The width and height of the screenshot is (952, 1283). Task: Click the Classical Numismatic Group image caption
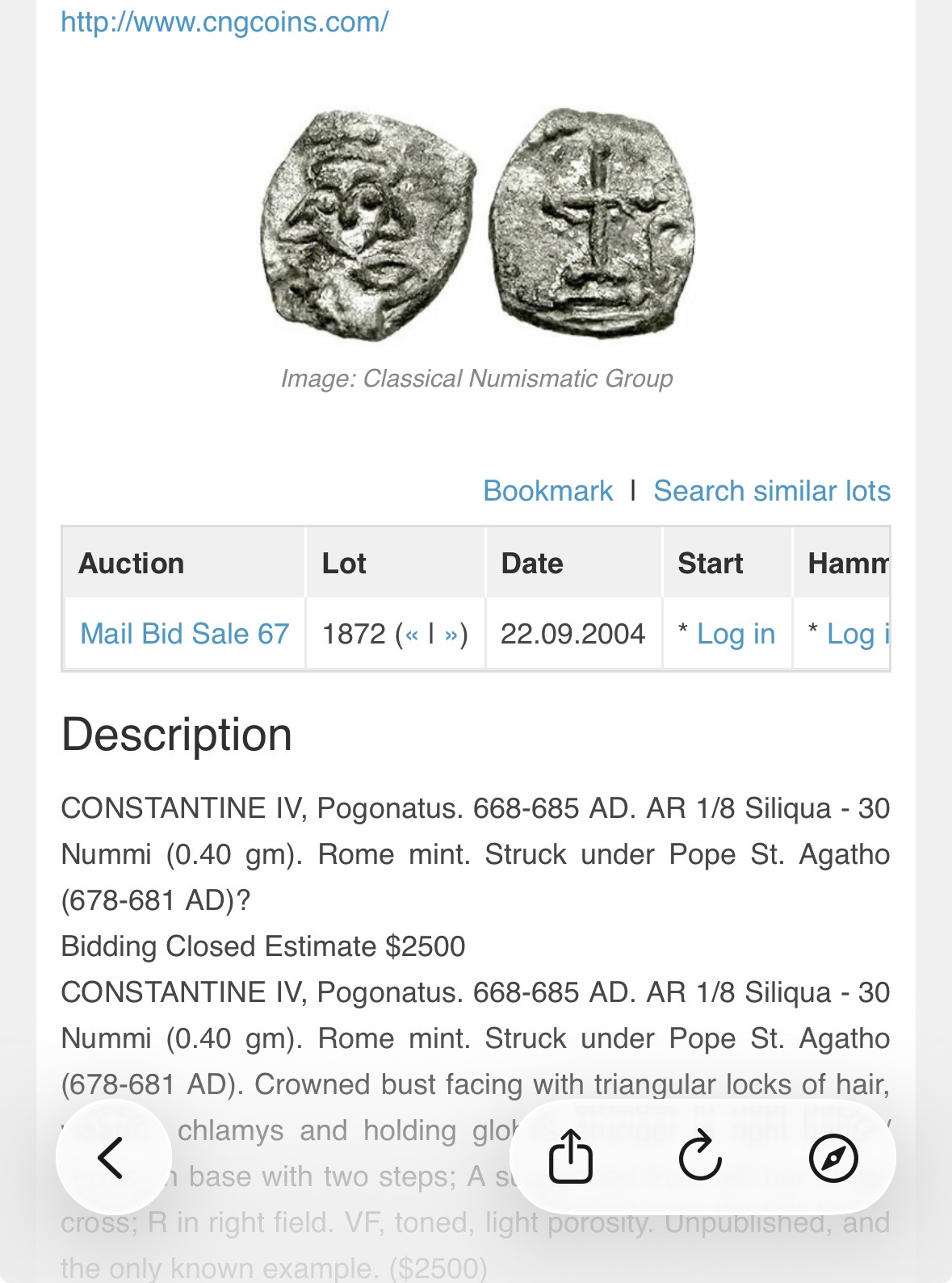point(476,379)
